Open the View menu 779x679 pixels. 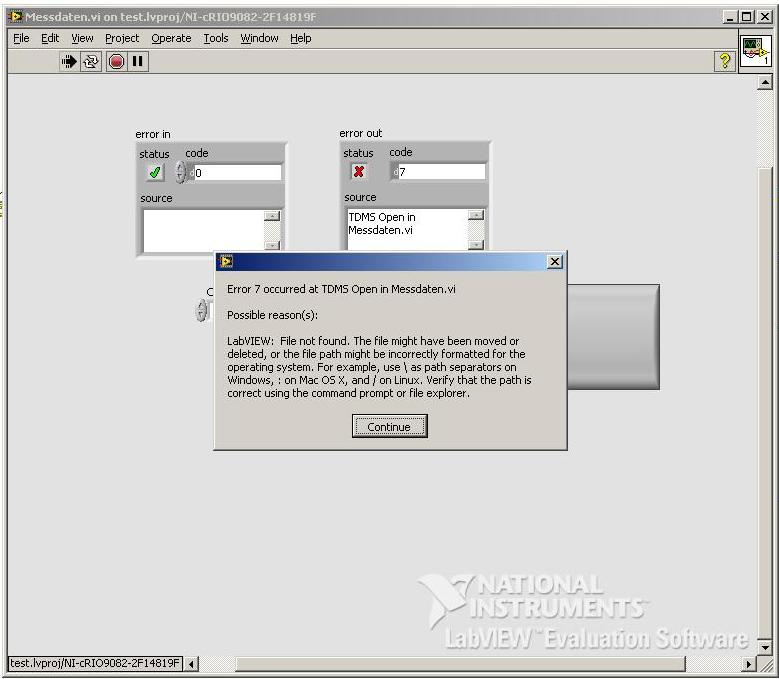(82, 38)
